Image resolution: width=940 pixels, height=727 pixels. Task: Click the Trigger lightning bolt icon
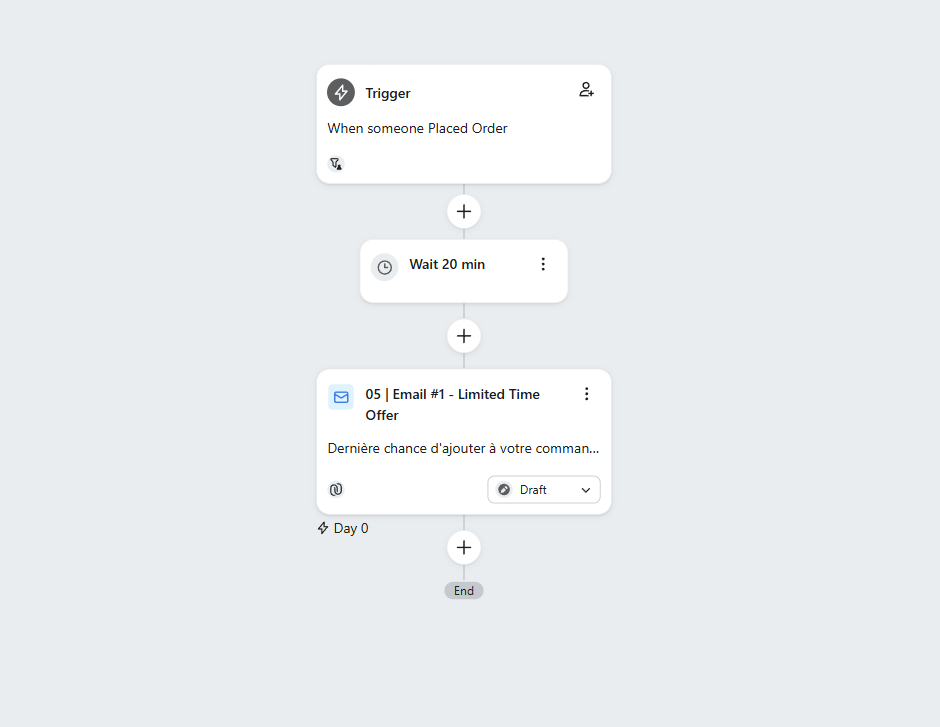point(341,93)
